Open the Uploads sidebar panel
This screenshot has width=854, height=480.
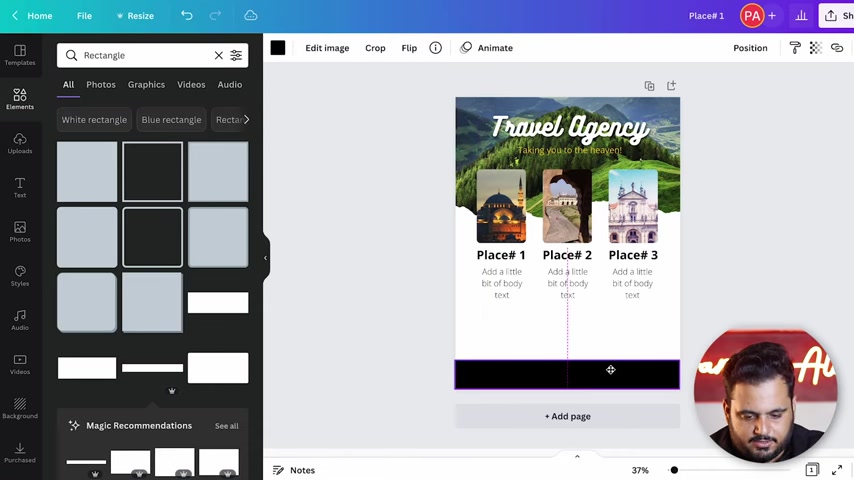coord(20,143)
